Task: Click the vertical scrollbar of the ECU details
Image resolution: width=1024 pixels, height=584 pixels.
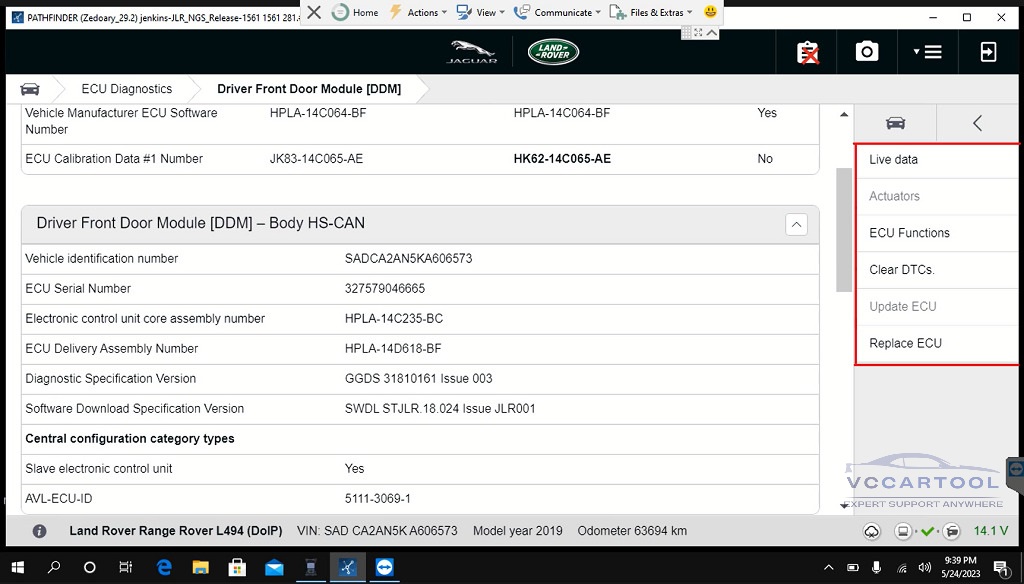Action: [845, 230]
